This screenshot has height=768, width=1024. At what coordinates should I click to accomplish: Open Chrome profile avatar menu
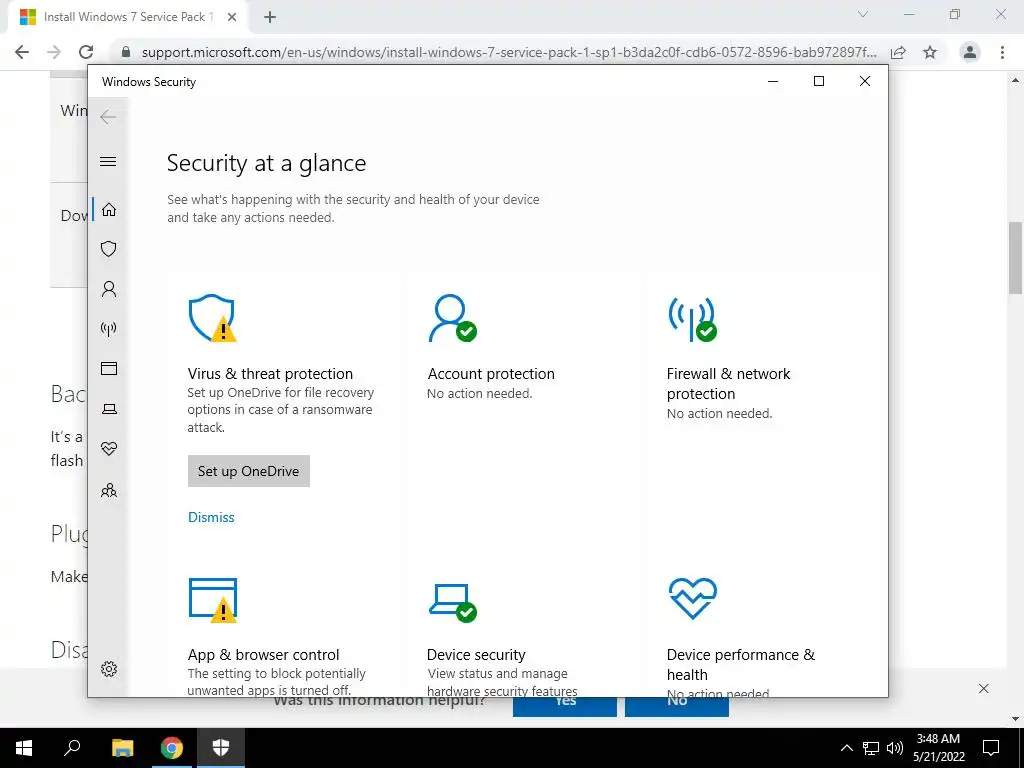click(x=970, y=52)
